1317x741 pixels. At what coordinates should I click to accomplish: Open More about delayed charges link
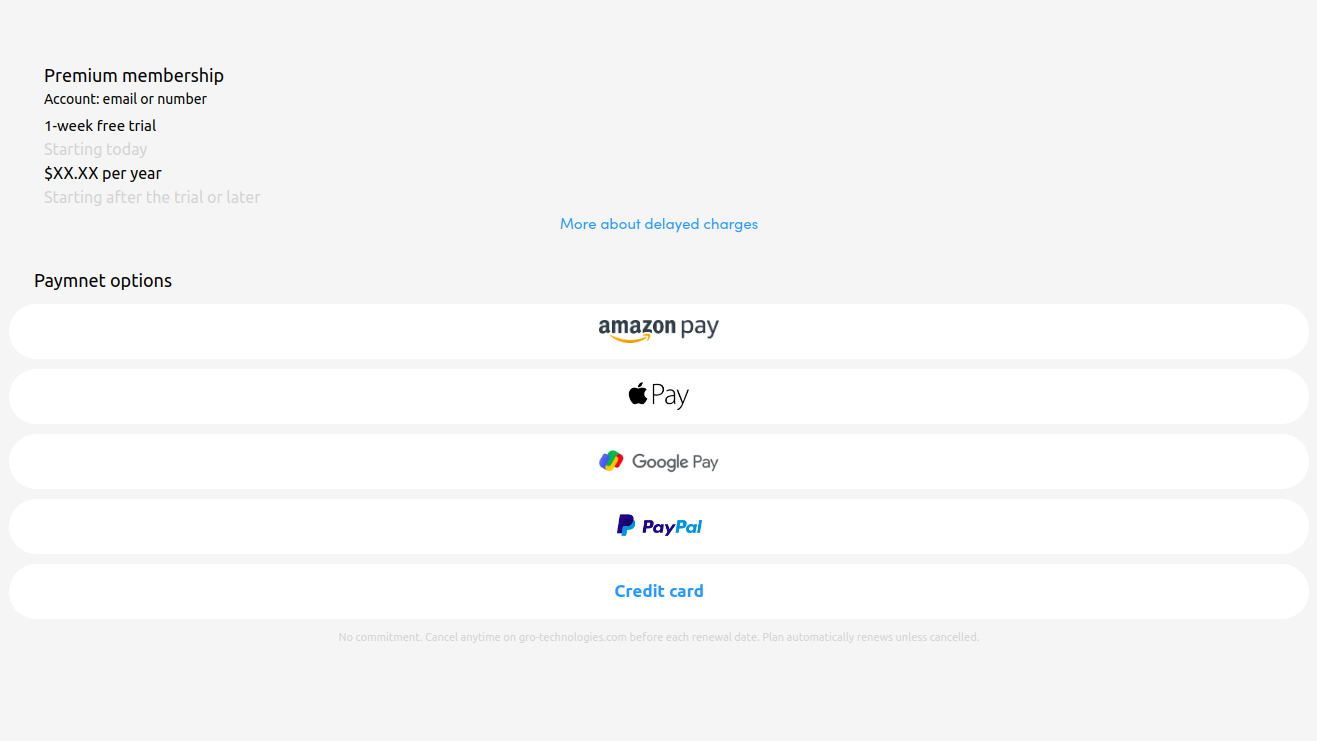(x=659, y=224)
